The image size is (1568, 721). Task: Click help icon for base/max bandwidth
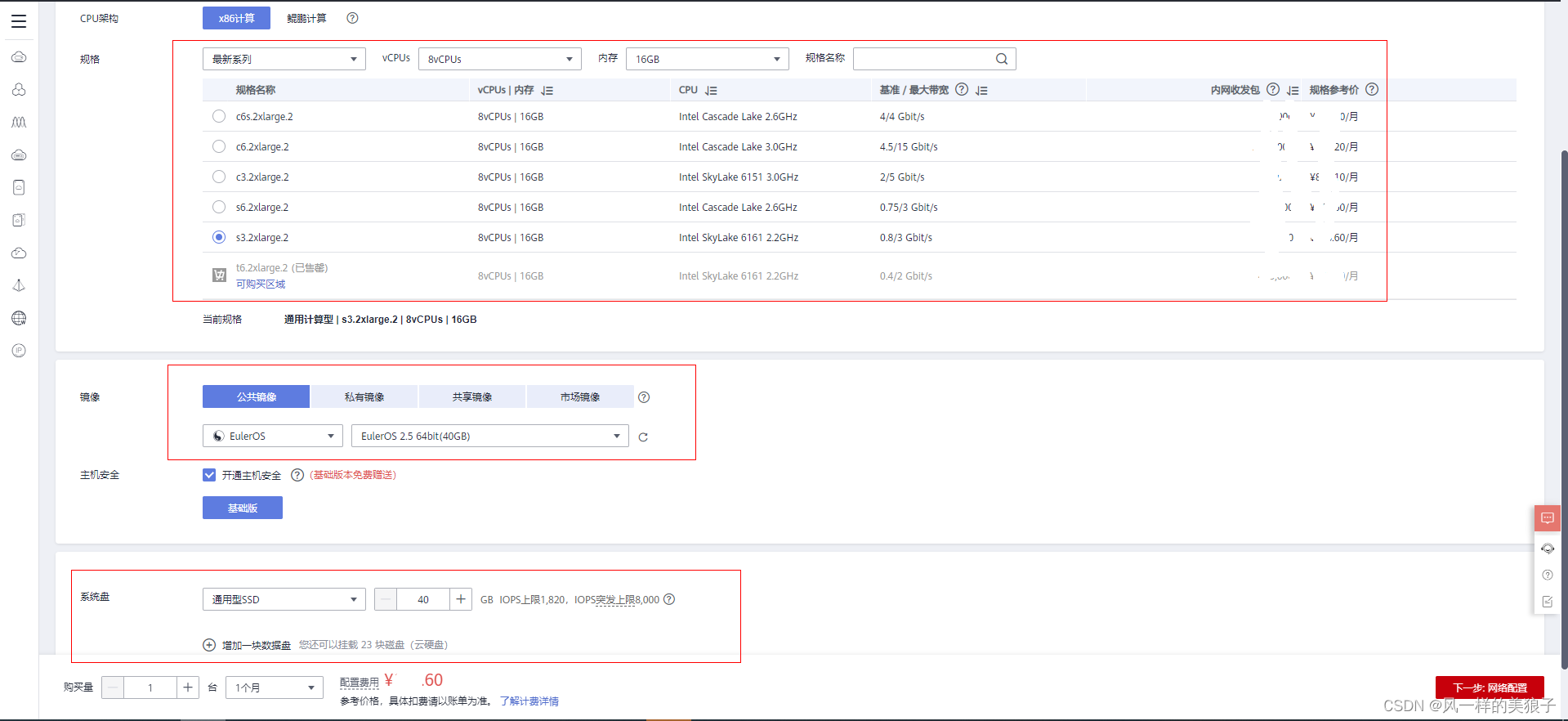click(962, 90)
